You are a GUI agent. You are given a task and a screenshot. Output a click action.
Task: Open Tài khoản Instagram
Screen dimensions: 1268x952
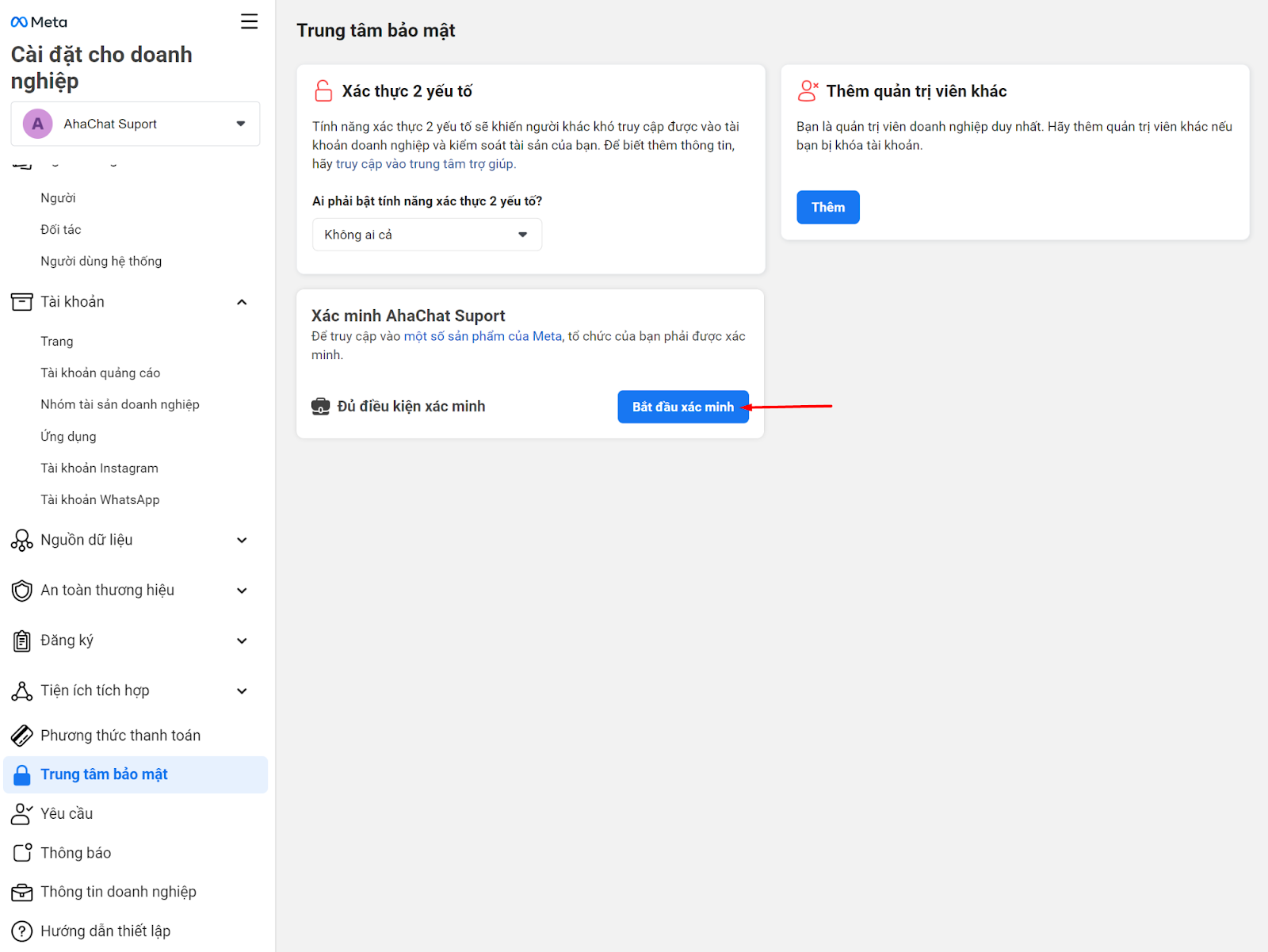coord(100,468)
